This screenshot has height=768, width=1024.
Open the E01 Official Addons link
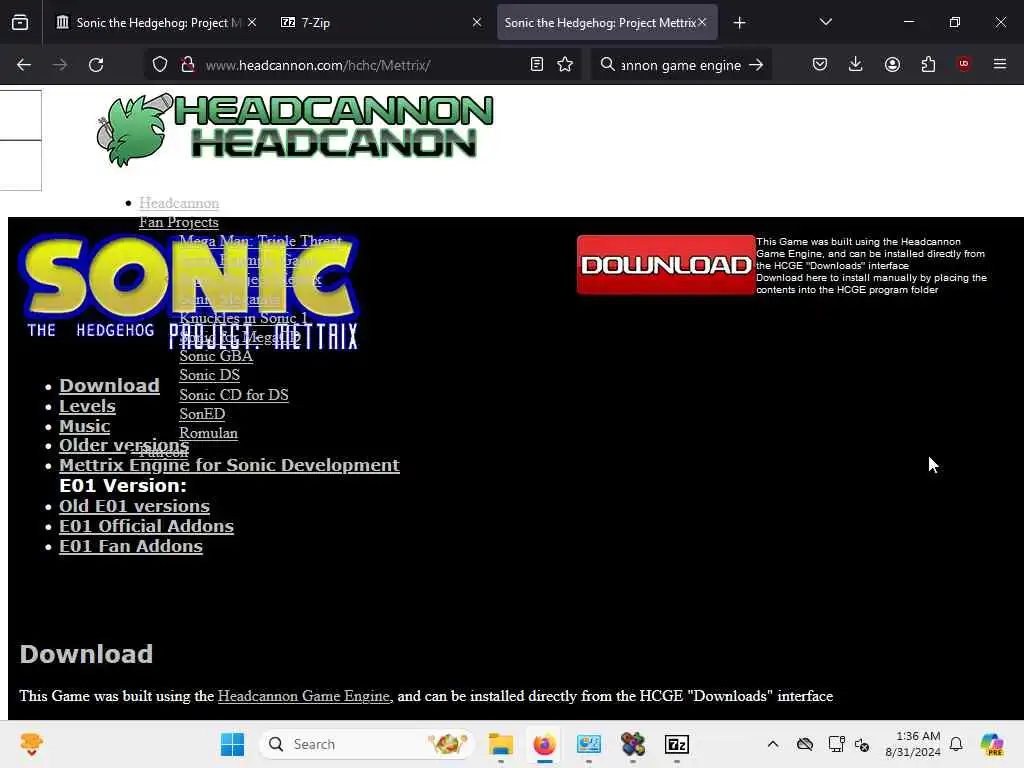pos(146,526)
